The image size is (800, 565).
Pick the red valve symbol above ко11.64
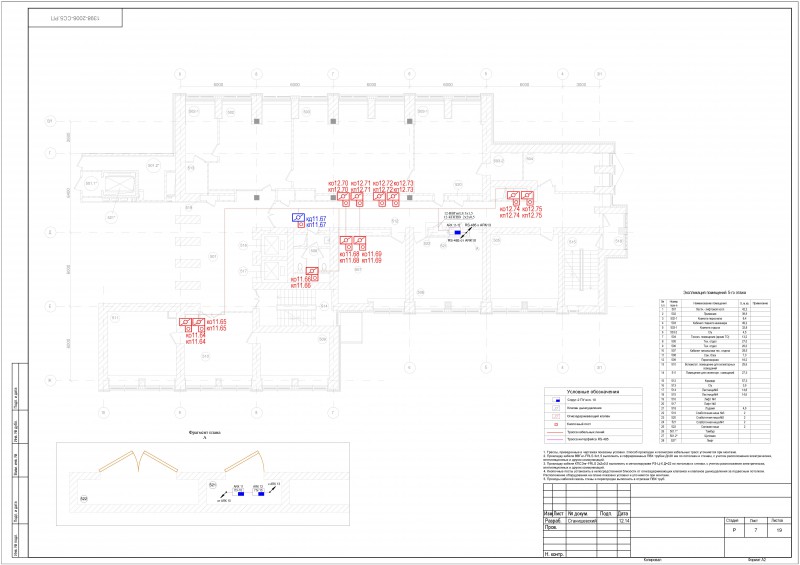185,322
